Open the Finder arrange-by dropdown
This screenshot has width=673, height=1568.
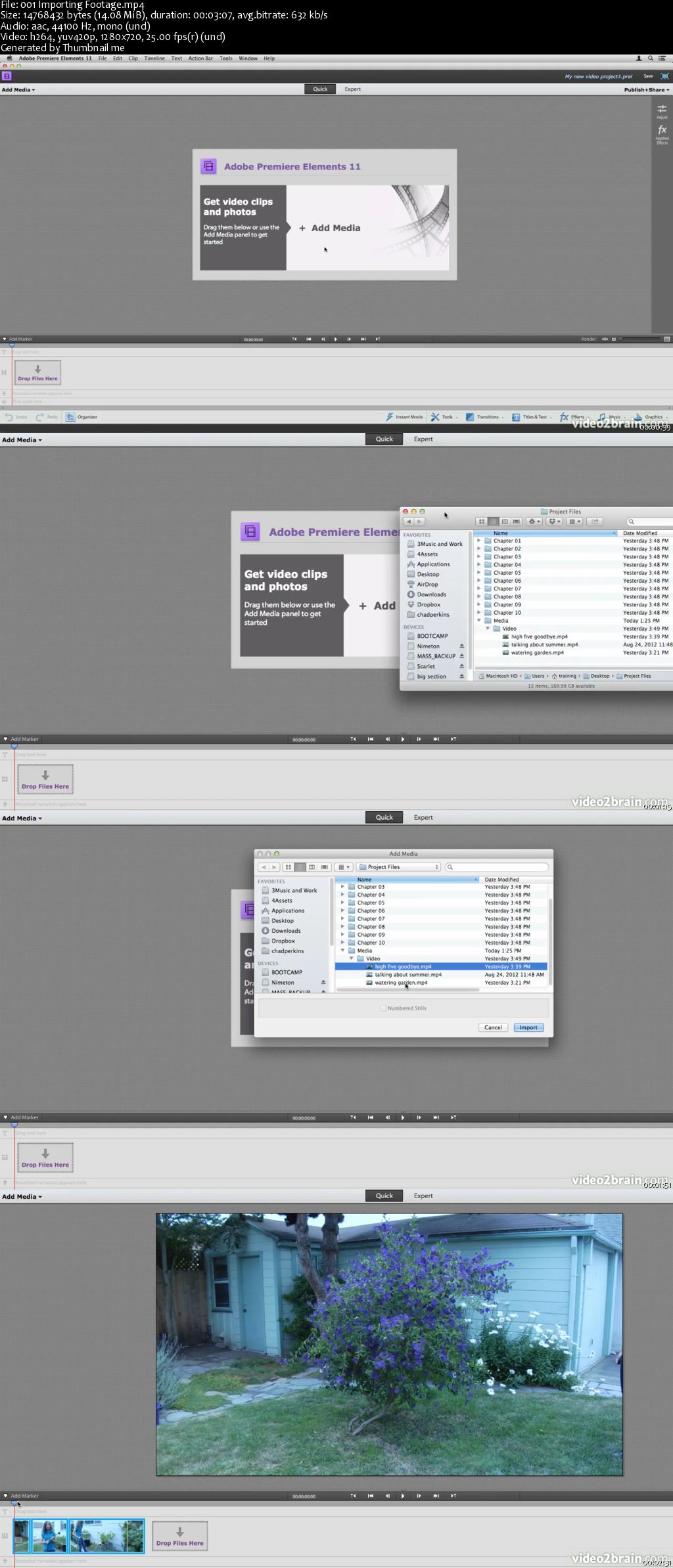click(575, 522)
